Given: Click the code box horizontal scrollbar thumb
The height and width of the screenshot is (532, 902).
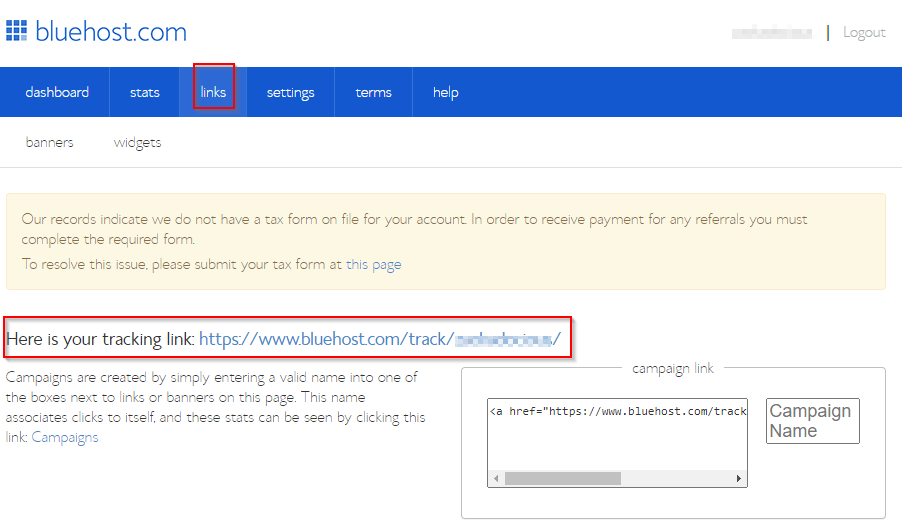Looking at the screenshot, I should 563,479.
